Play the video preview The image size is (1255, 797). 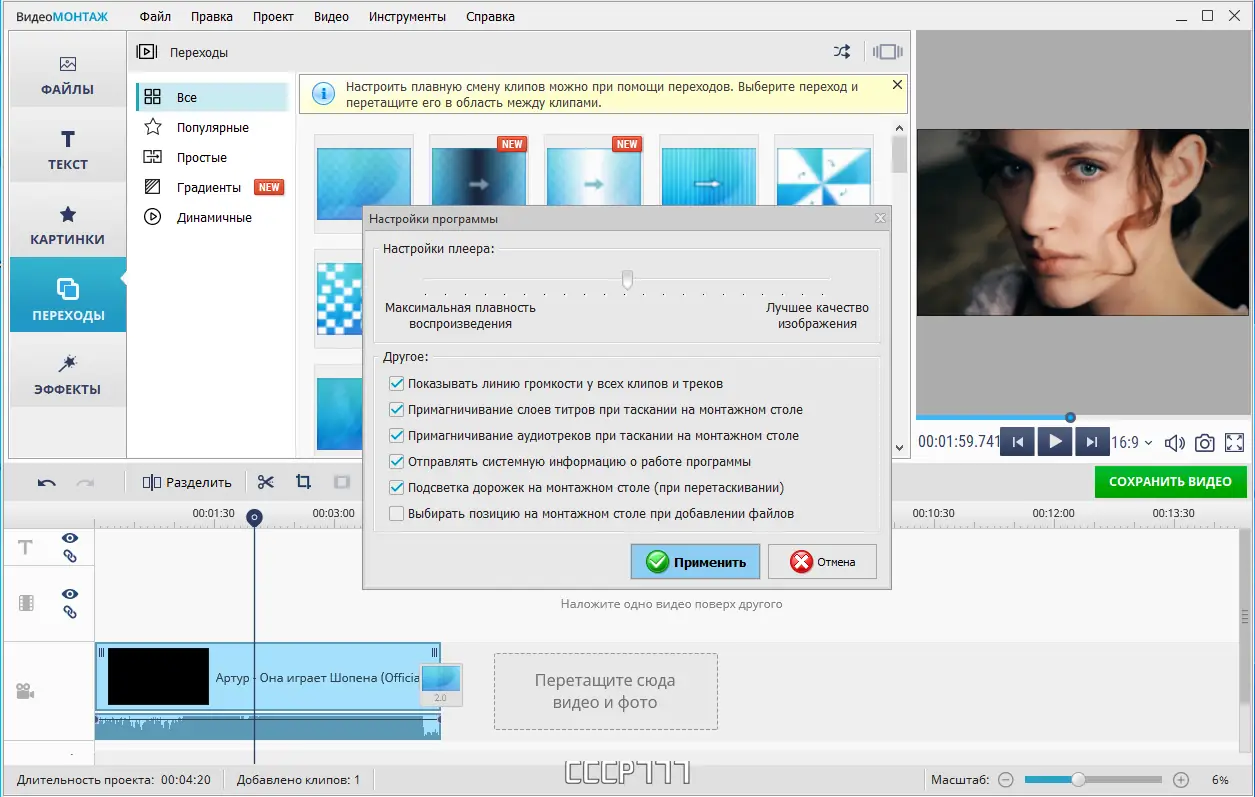click(1055, 442)
